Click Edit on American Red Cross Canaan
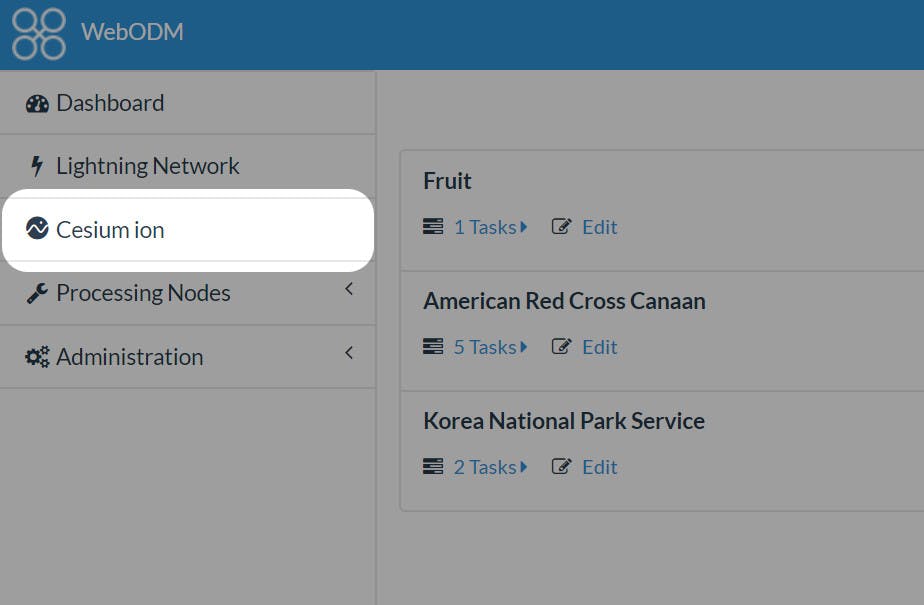This screenshot has width=924, height=605. (x=599, y=346)
